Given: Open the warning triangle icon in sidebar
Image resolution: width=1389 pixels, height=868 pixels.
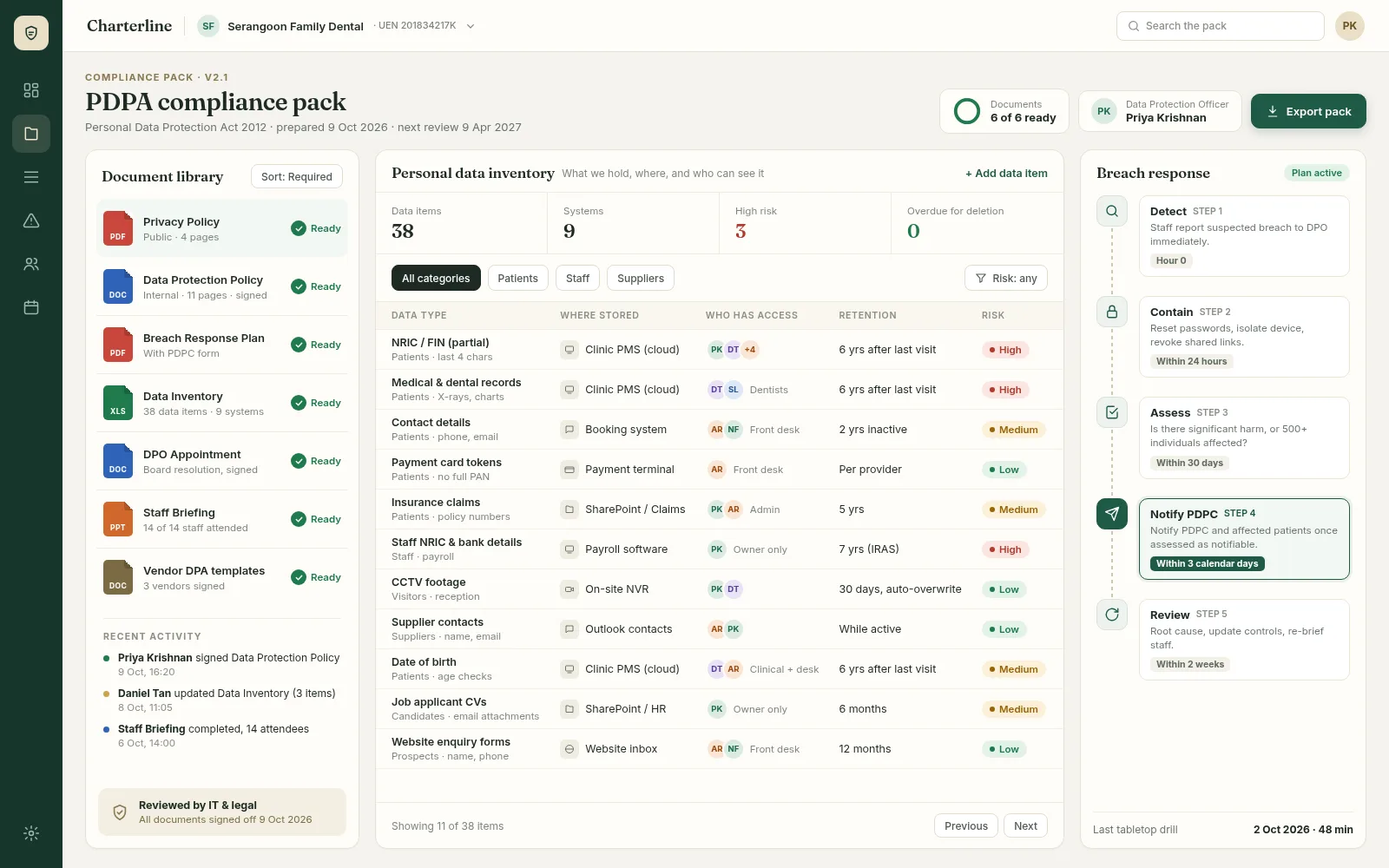Looking at the screenshot, I should tap(31, 220).
